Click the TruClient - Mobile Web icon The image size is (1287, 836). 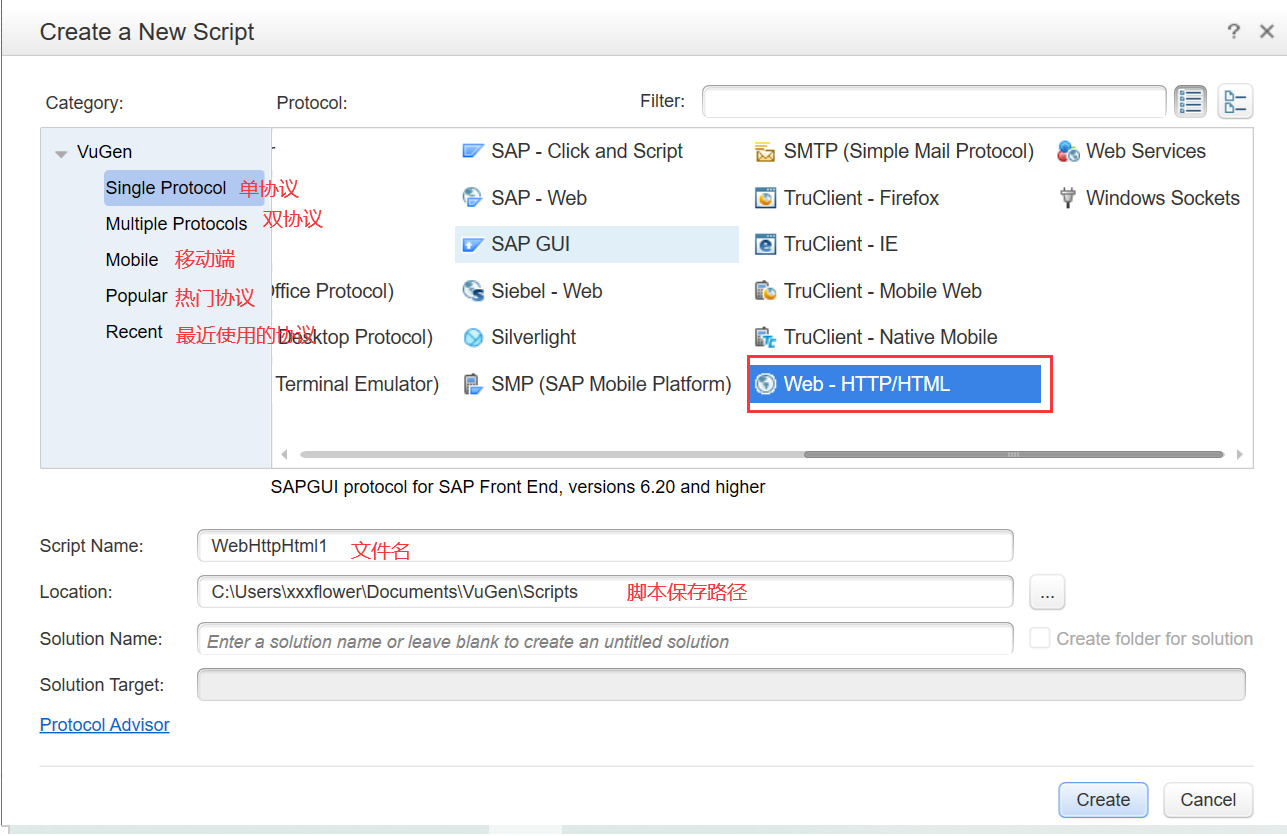(765, 291)
